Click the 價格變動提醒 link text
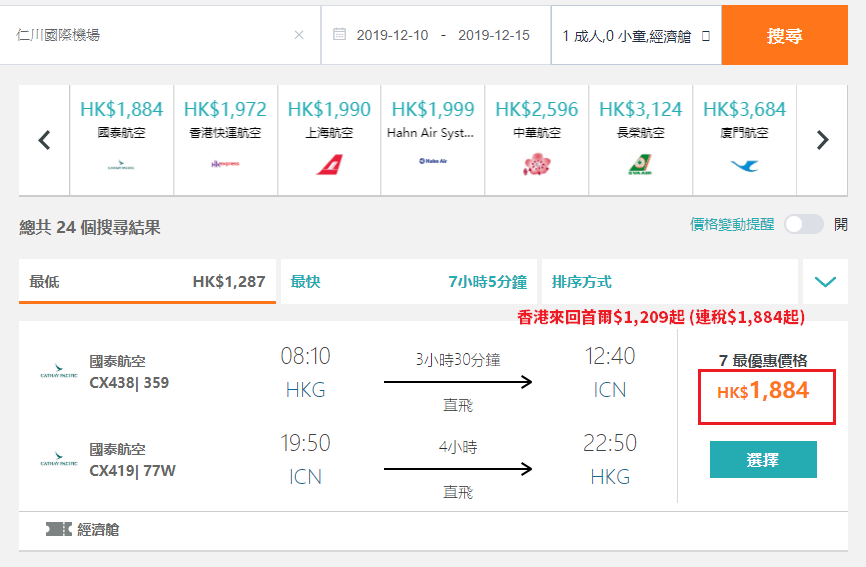The height and width of the screenshot is (567, 866). (x=732, y=224)
